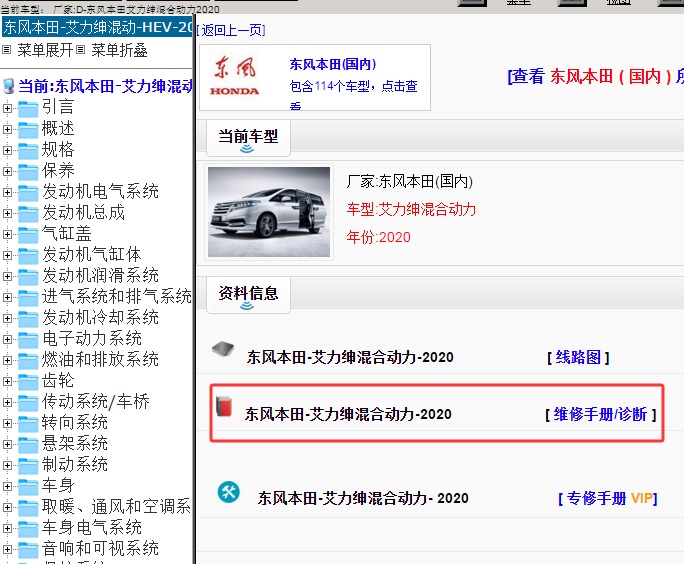Select the 引言 tree item

coord(58,107)
